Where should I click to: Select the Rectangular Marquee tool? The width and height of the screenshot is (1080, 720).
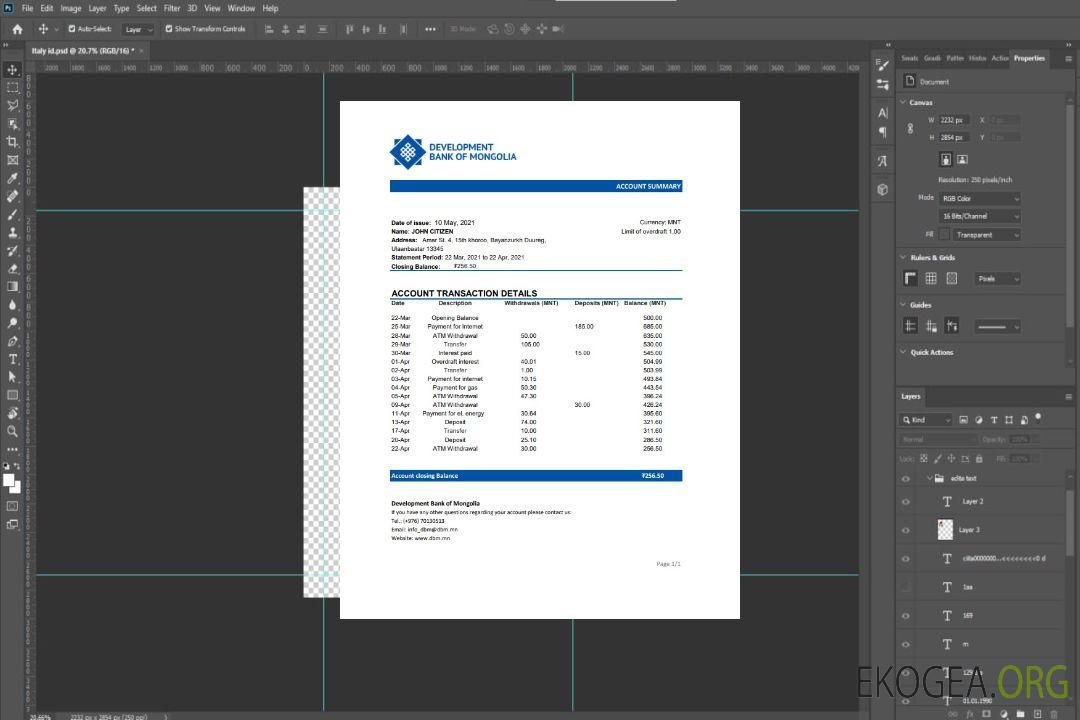pyautogui.click(x=12, y=88)
